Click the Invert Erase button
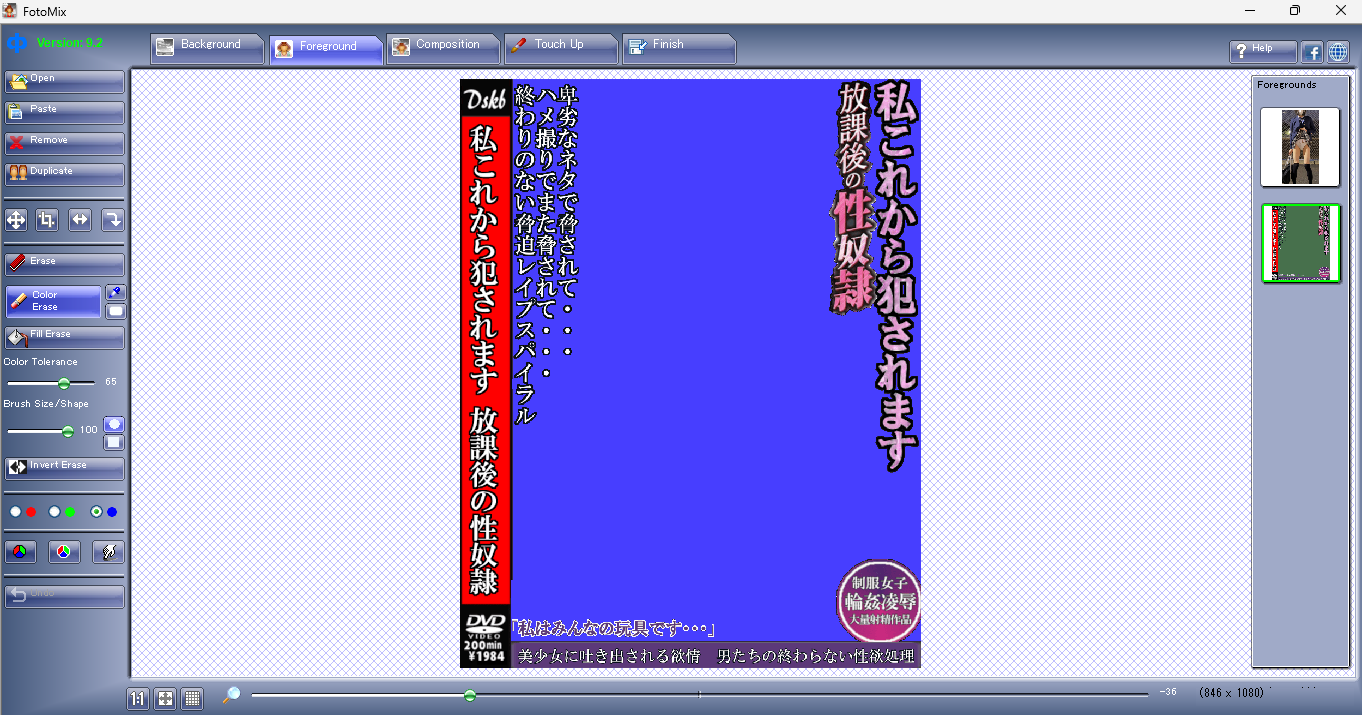 pos(65,467)
